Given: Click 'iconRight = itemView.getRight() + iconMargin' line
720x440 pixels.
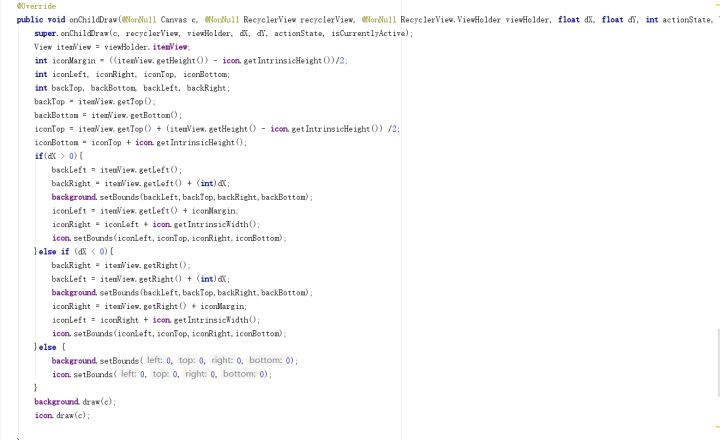Looking at the screenshot, I should pos(149,306).
